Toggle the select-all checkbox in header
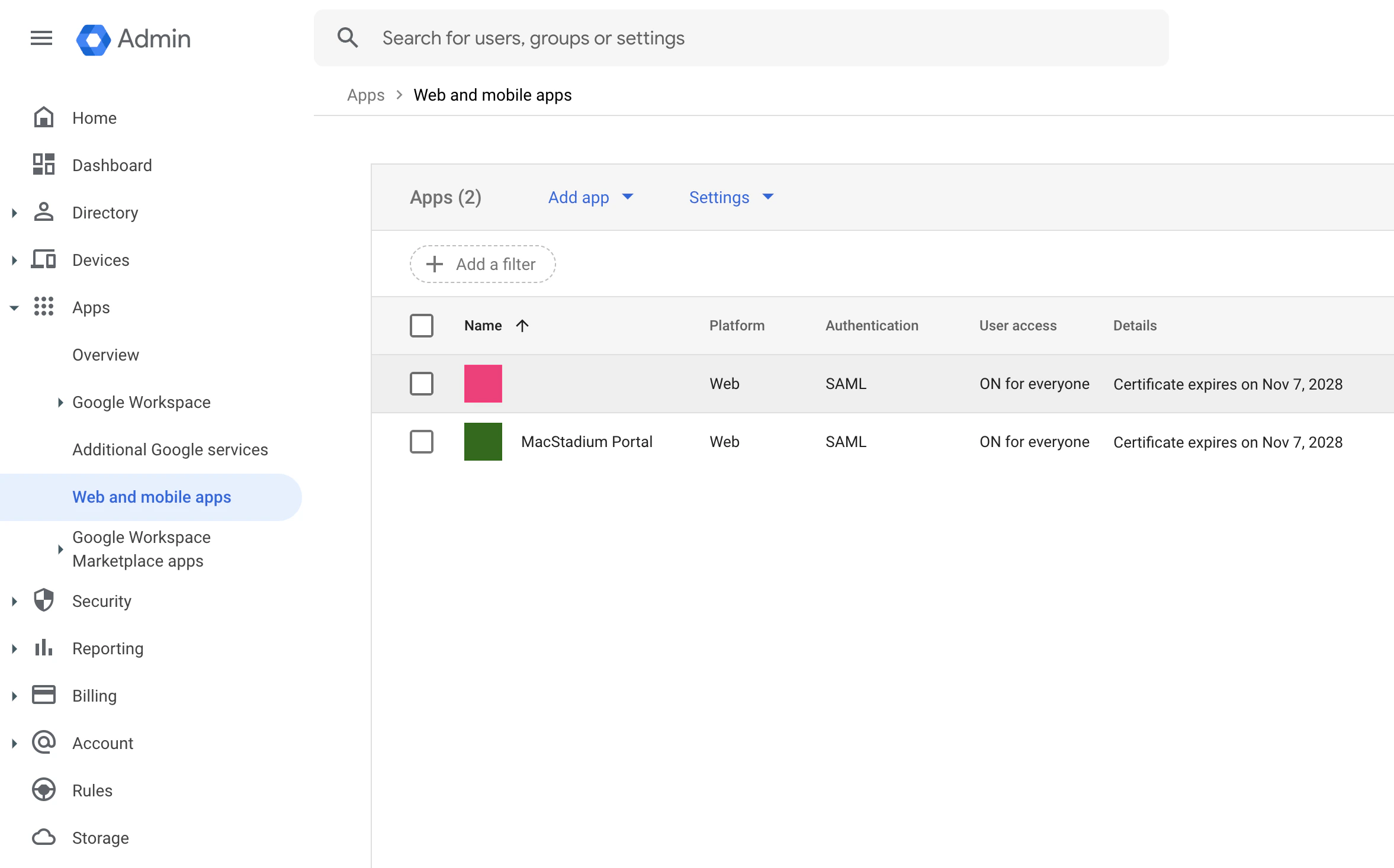The width and height of the screenshot is (1394, 868). [422, 326]
